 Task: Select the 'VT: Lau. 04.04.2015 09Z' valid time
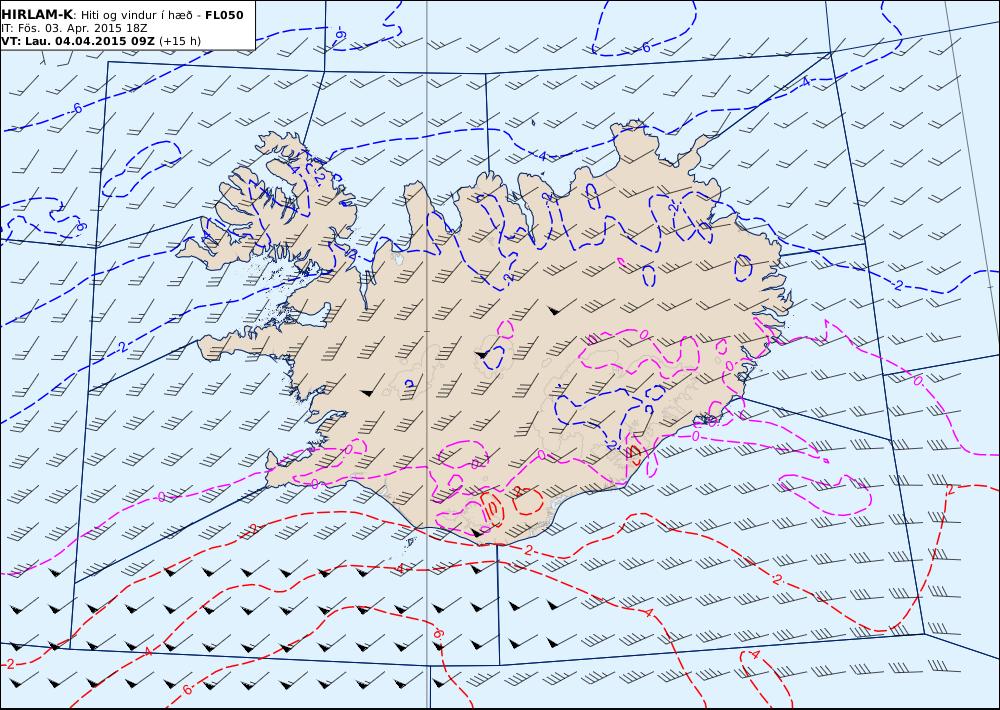78,41
